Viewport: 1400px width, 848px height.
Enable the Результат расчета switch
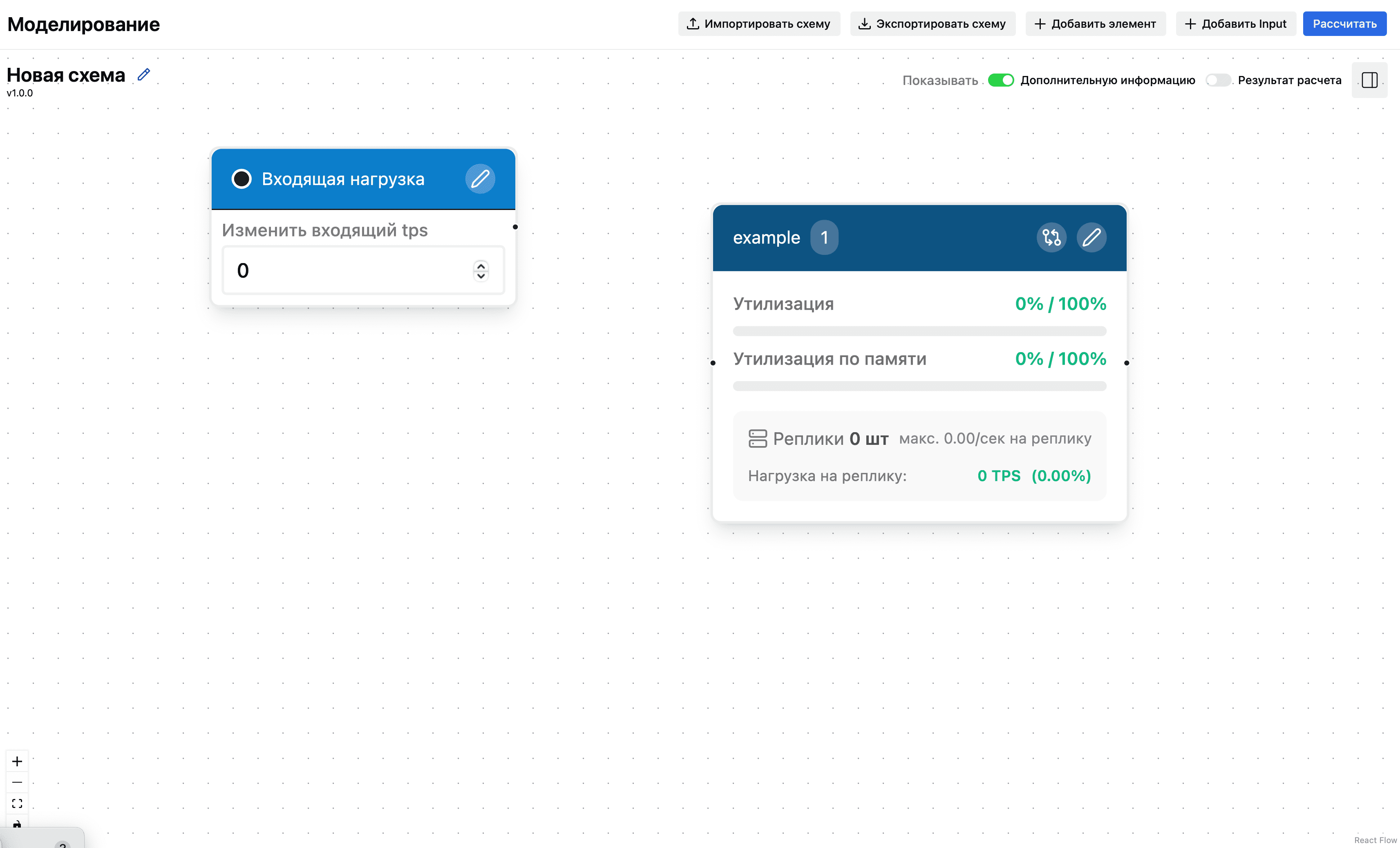coord(1218,80)
